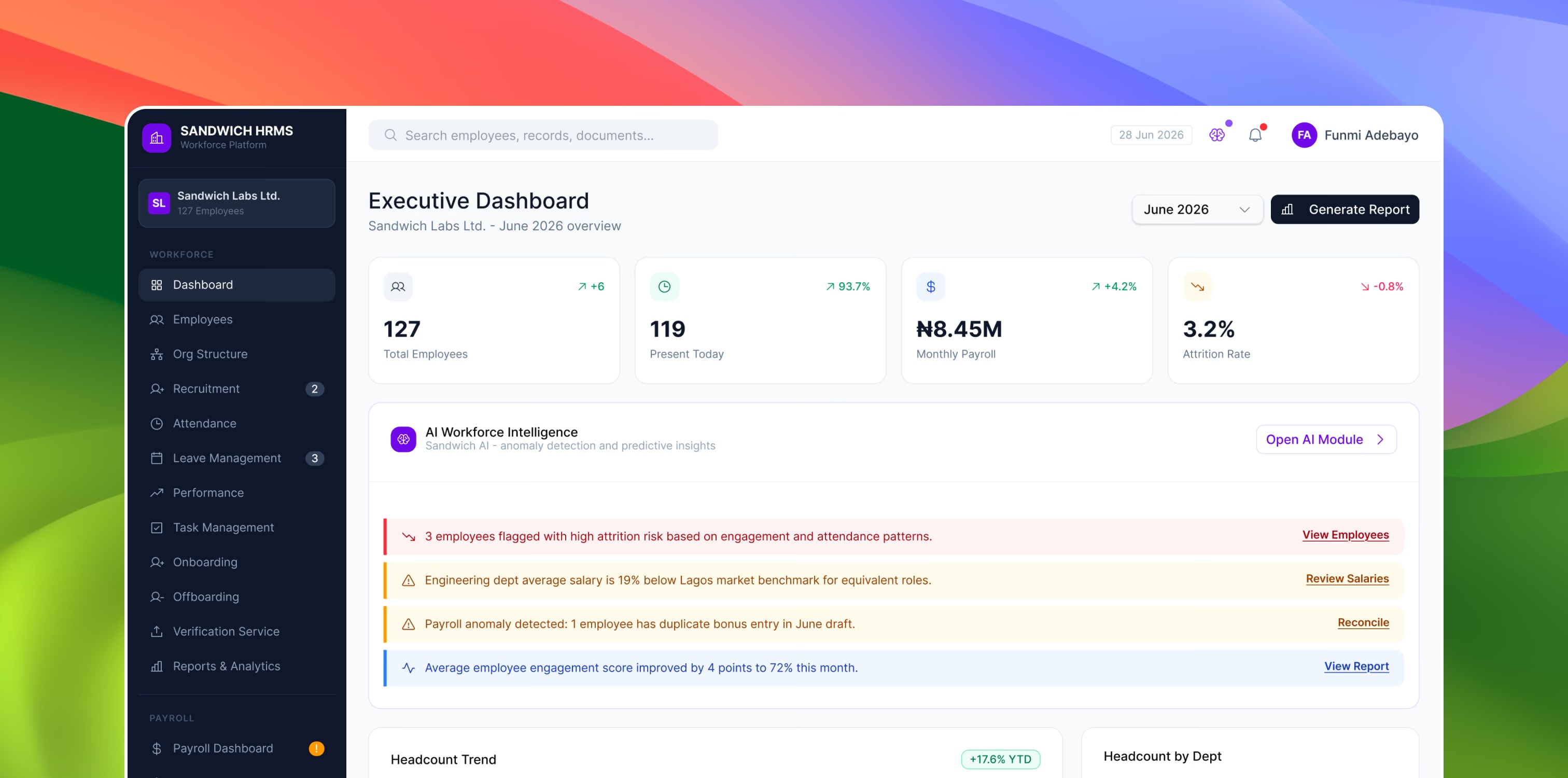Image resolution: width=1568 pixels, height=778 pixels.
Task: Click the Sandwich HRMS building logo
Action: 157,137
